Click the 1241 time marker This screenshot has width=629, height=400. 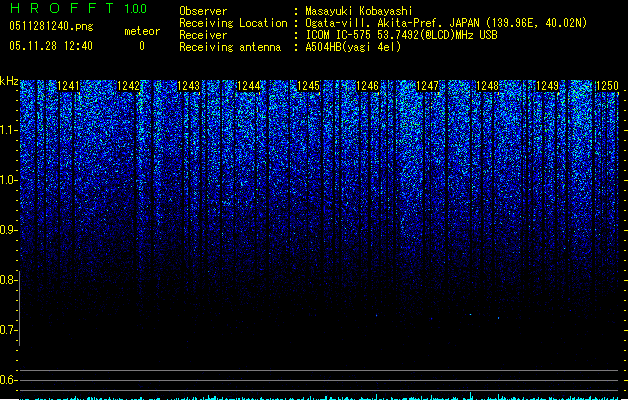[x=69, y=86]
